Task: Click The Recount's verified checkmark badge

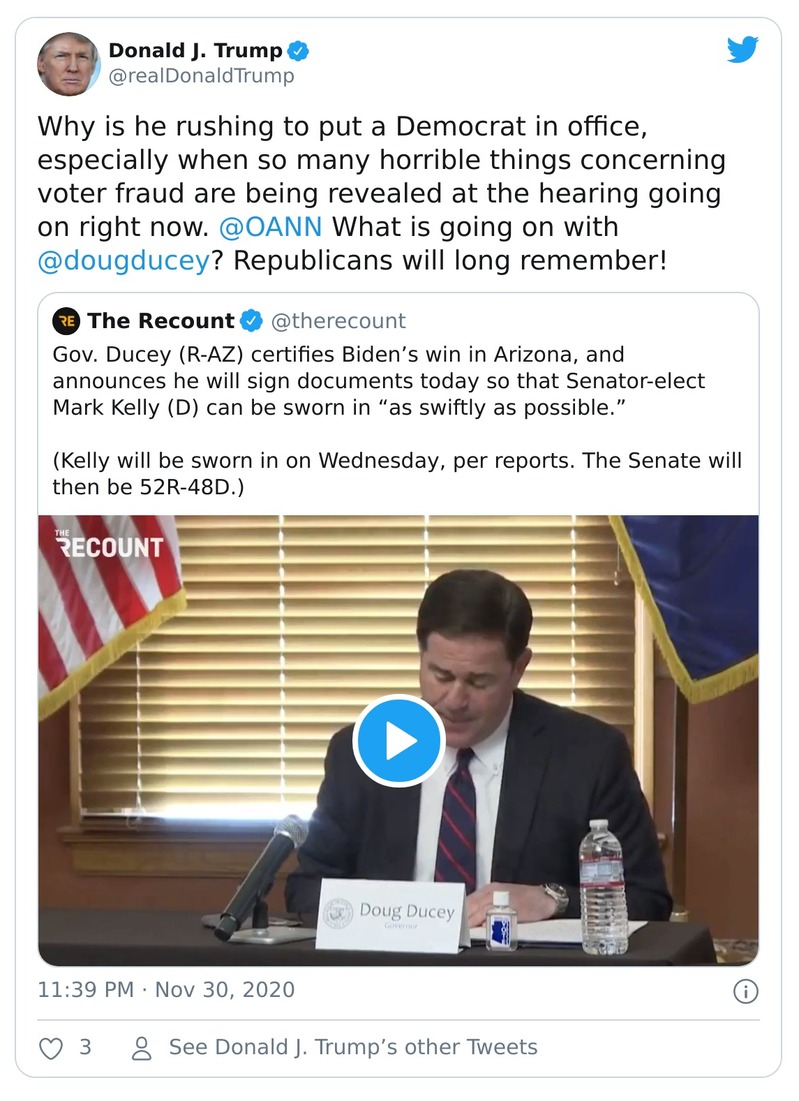Action: [252, 321]
